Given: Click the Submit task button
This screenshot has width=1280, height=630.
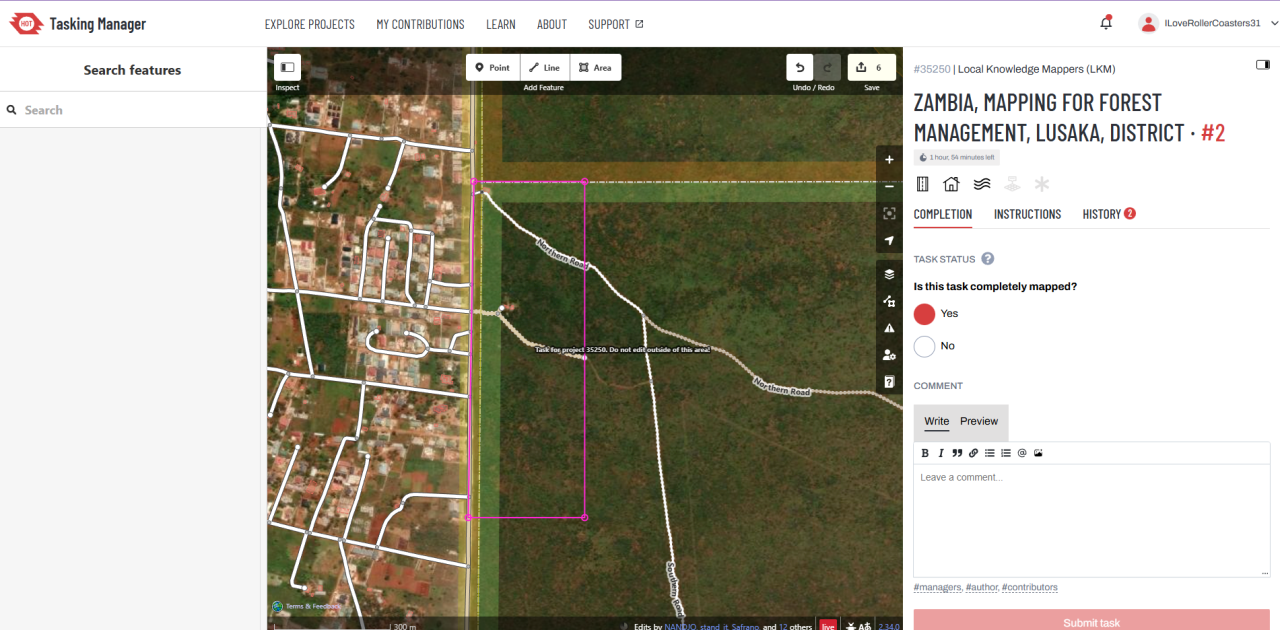Looking at the screenshot, I should coord(1092,619).
